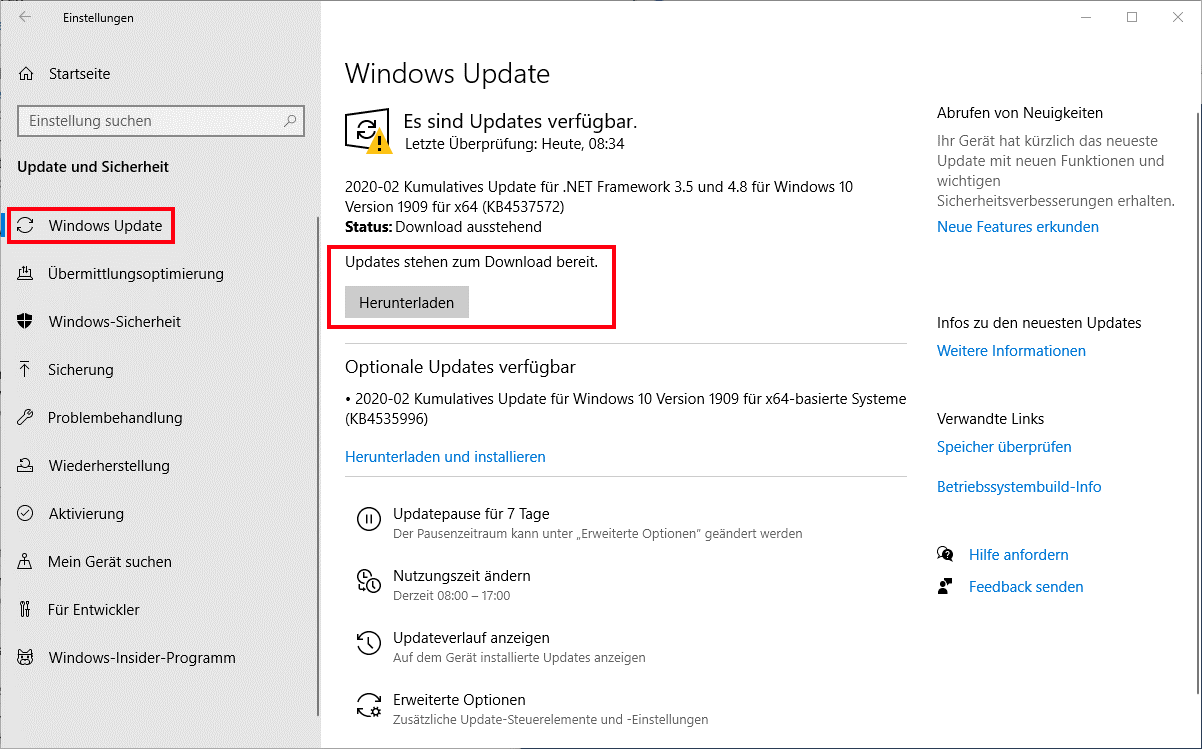This screenshot has height=749, width=1202.
Task: Minimize the Einstellungen window
Action: click(1086, 17)
